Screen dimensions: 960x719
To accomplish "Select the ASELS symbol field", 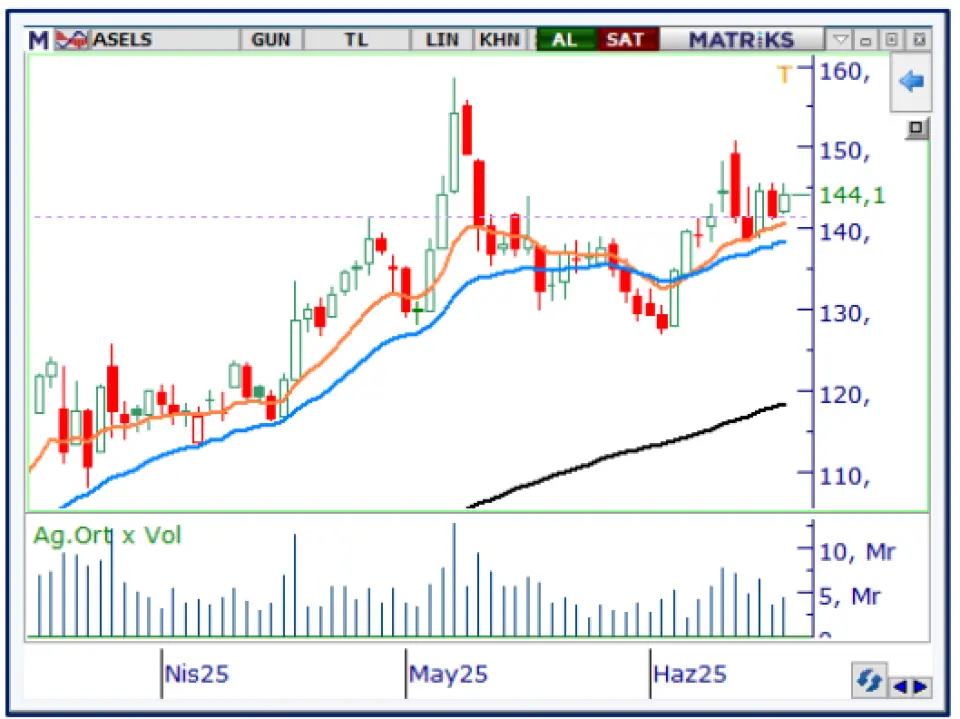I will [164, 40].
